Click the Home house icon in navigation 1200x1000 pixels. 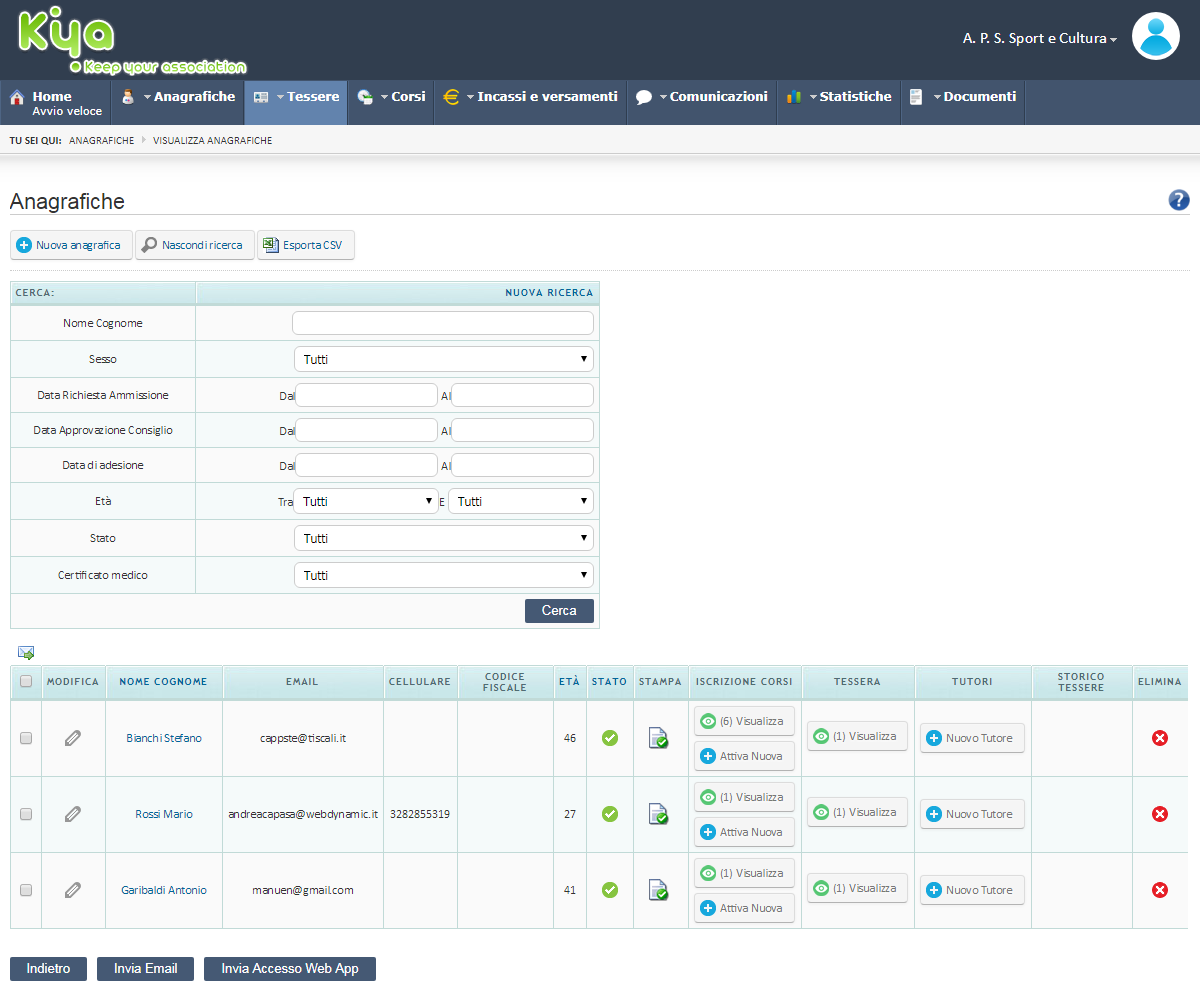17,98
